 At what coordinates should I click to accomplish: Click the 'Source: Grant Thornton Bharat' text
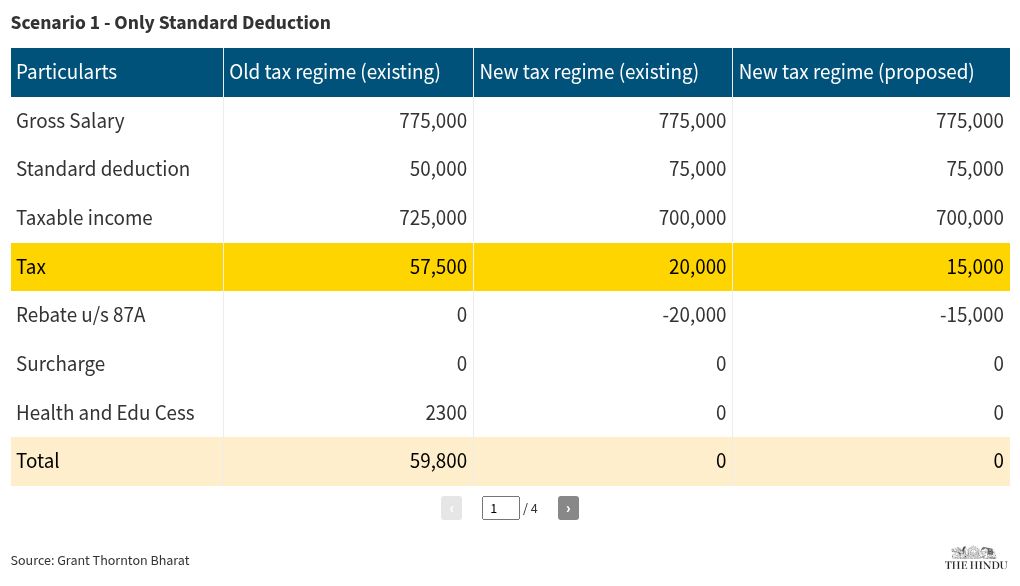[x=100, y=560]
